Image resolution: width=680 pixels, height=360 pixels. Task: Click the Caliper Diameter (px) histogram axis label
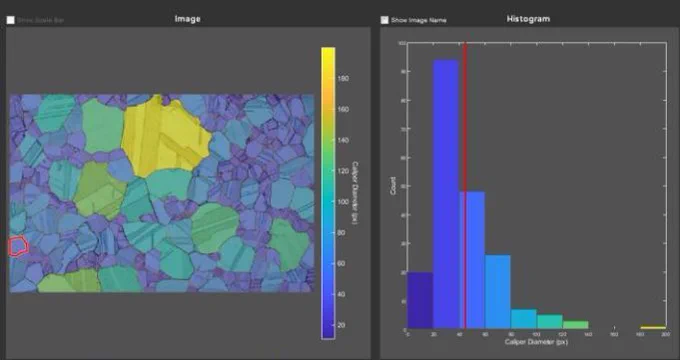[536, 342]
